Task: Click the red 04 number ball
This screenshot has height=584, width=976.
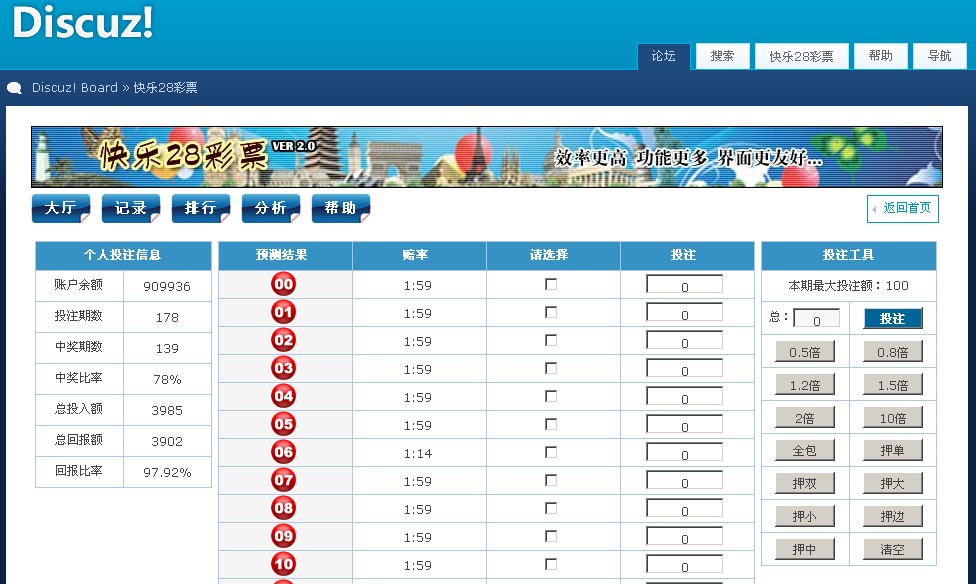Action: (283, 397)
